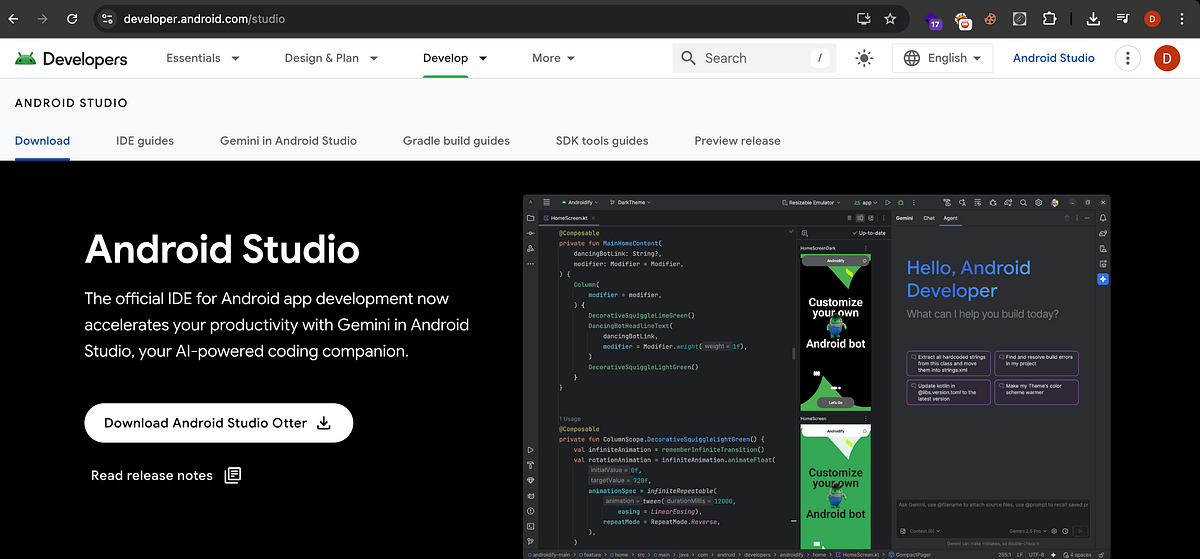This screenshot has height=559, width=1200.
Task: Select the Download tab
Action: click(42, 141)
